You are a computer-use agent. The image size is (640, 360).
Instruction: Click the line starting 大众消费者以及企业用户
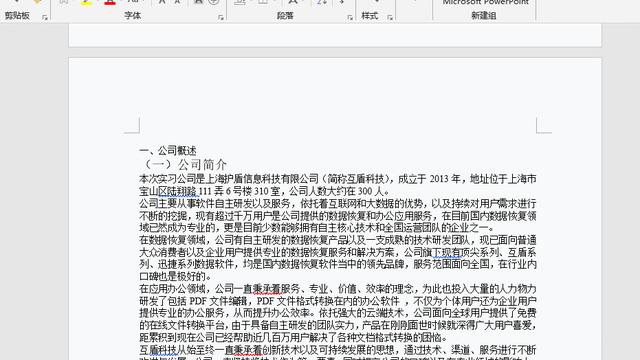(x=338, y=252)
